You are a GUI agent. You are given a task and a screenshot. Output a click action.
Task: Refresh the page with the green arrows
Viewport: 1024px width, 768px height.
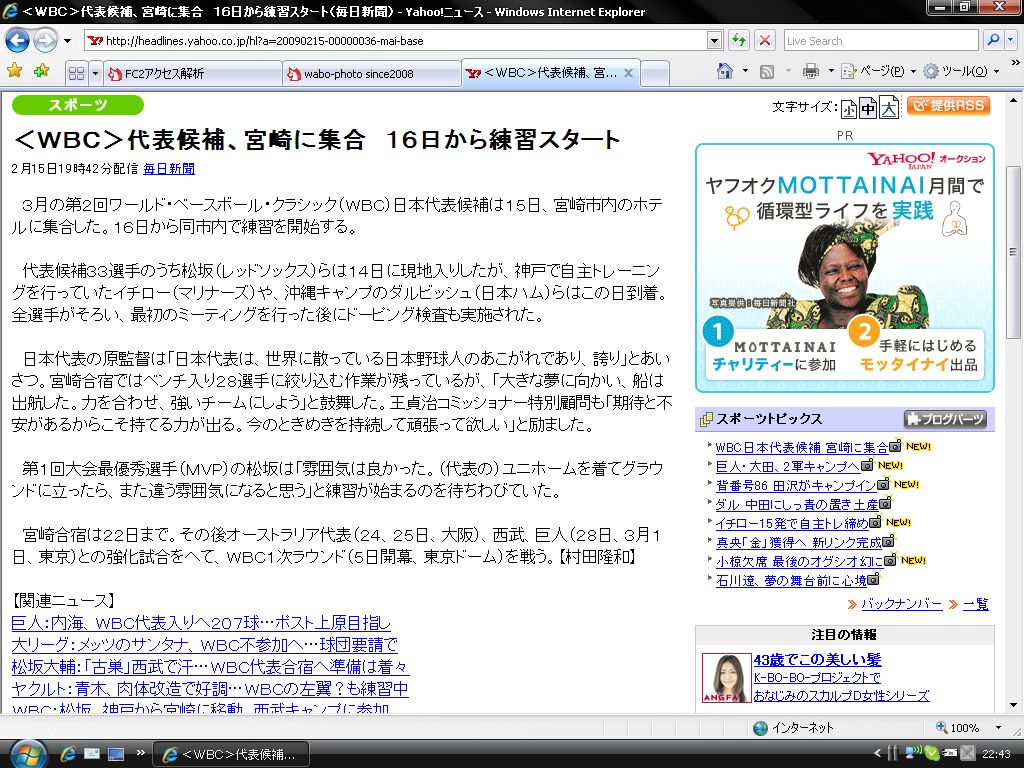click(x=739, y=40)
